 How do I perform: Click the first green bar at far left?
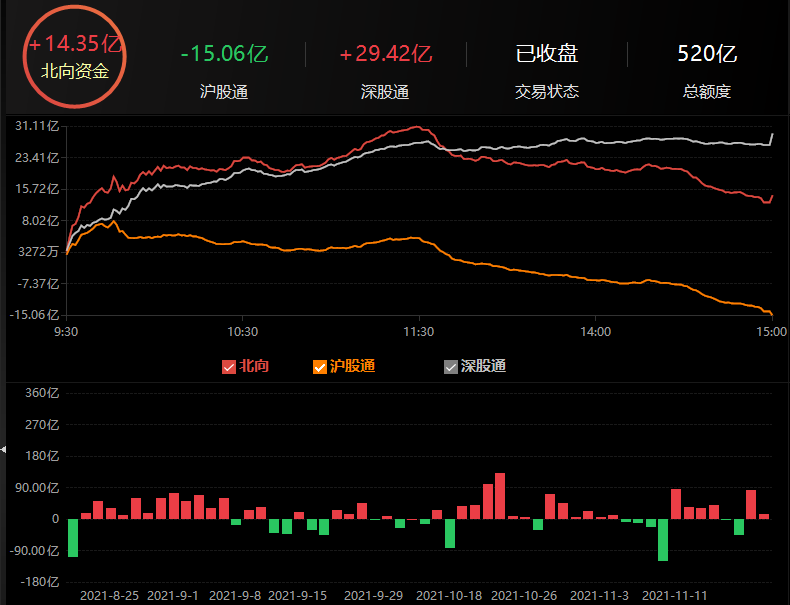click(73, 537)
